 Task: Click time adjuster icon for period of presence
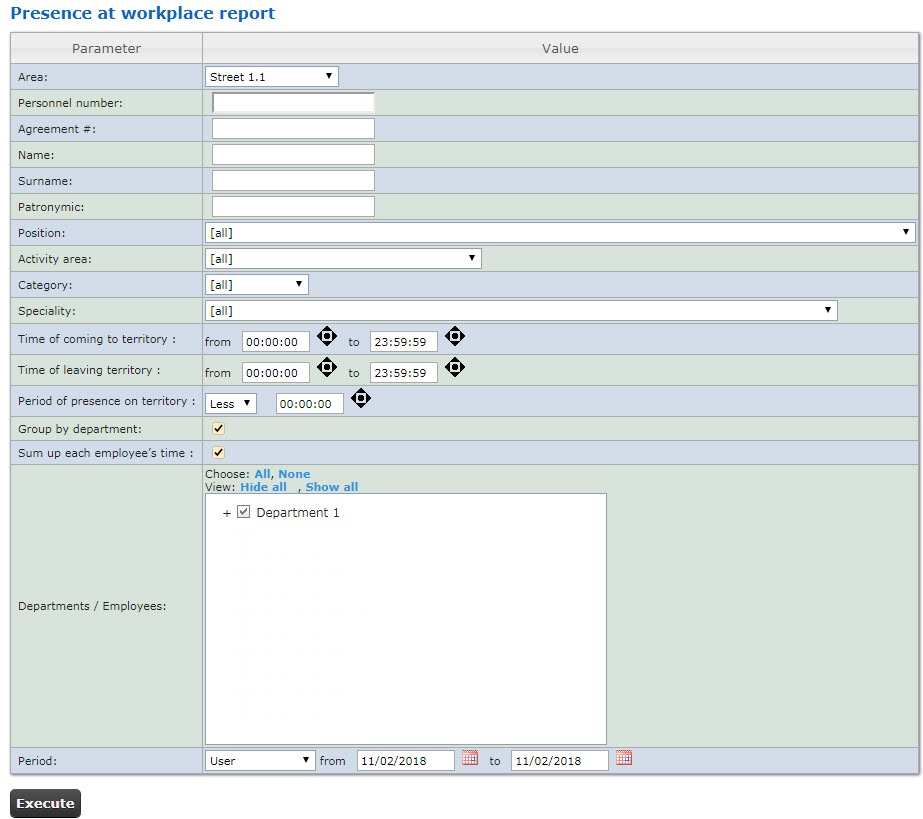[x=361, y=399]
